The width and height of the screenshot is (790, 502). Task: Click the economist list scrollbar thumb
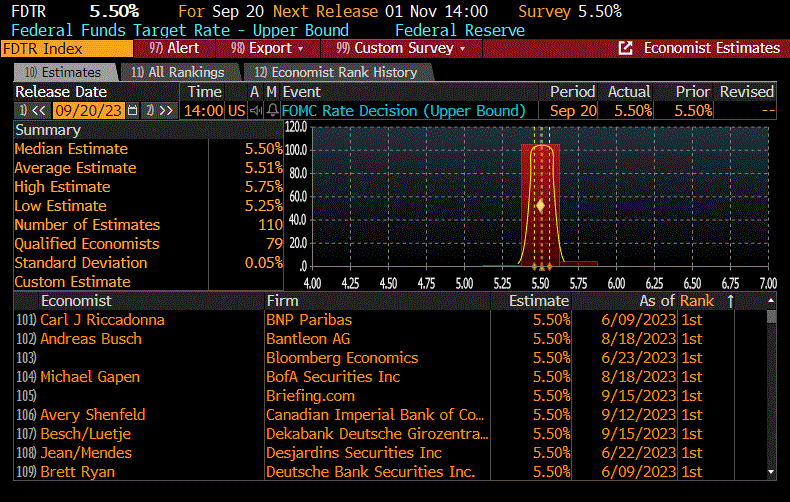tap(771, 317)
